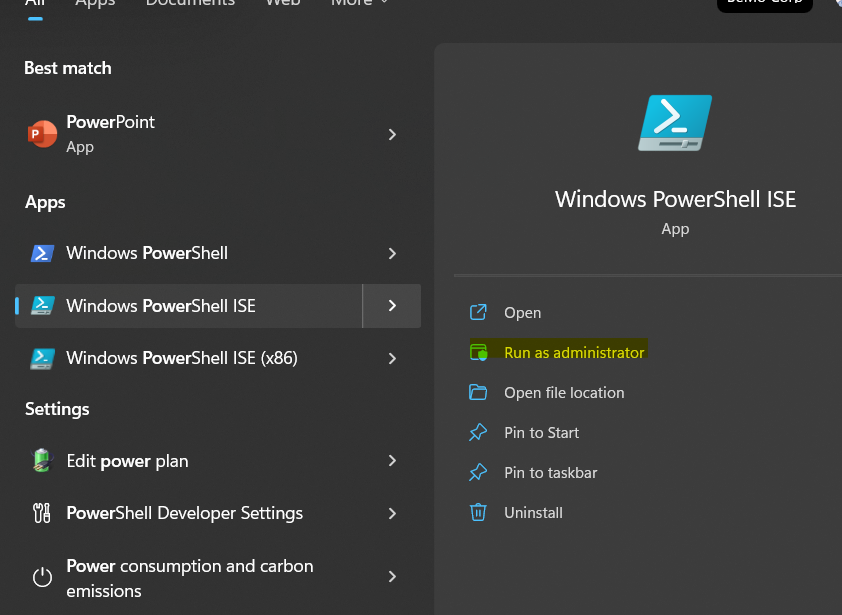Click the Power consumption power-symbol icon
Image resolution: width=842 pixels, height=615 pixels.
click(42, 577)
